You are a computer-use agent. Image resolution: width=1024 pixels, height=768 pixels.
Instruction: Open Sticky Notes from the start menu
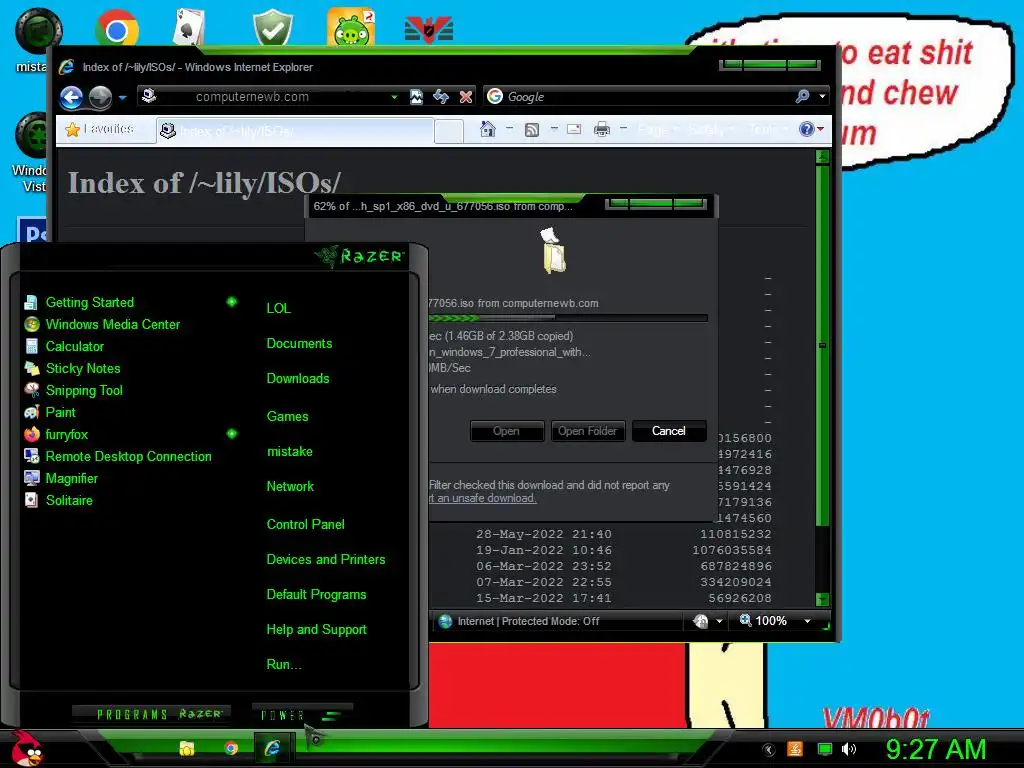[83, 368]
